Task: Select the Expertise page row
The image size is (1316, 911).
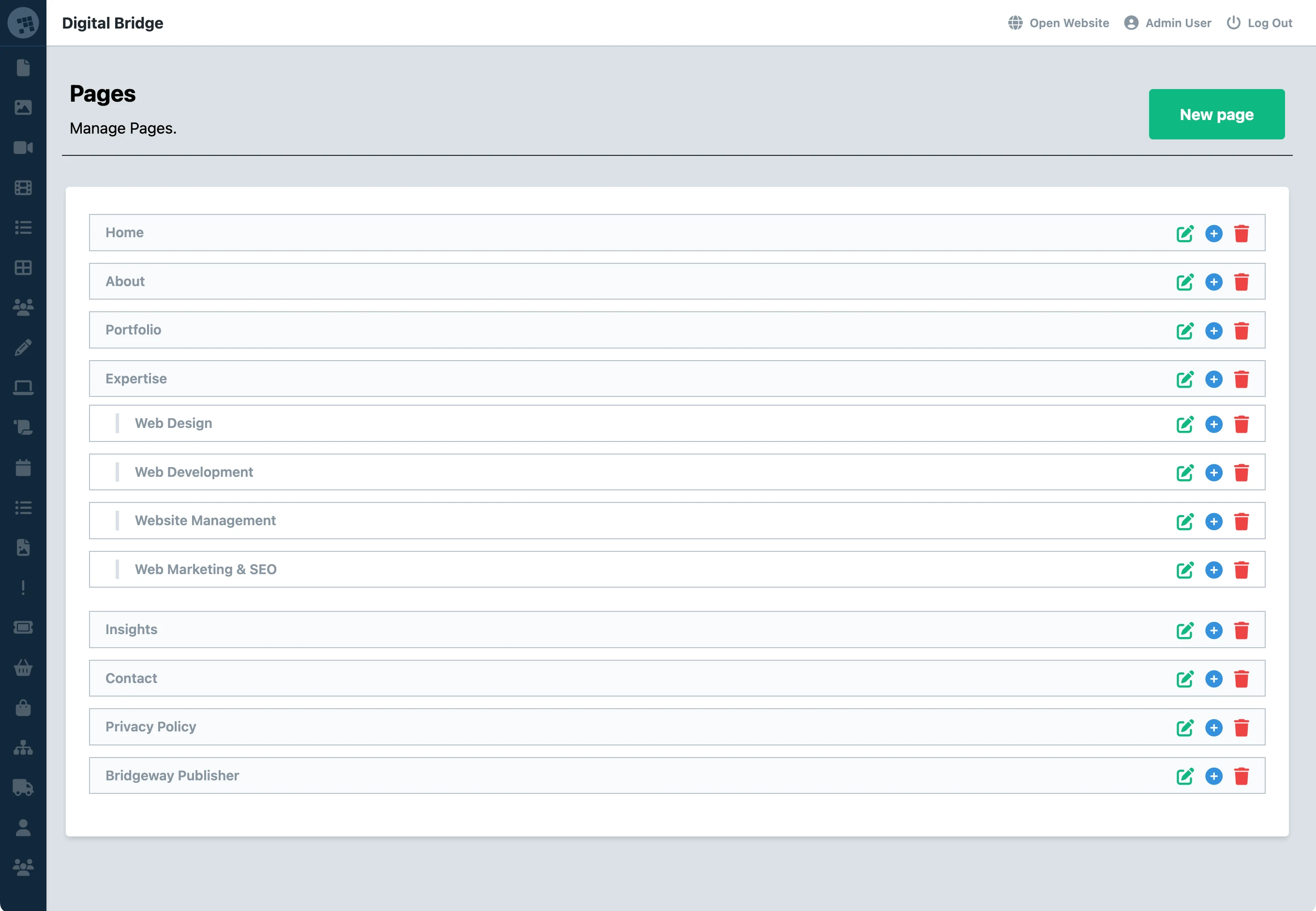Action: tap(676, 379)
